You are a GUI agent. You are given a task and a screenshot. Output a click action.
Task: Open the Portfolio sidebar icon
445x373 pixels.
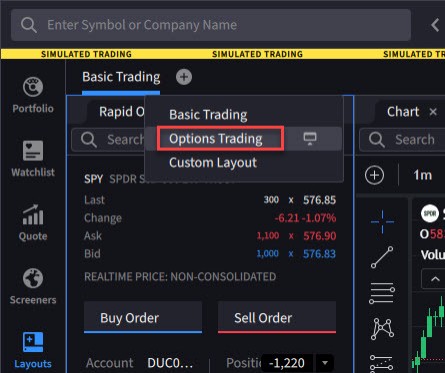click(33, 87)
